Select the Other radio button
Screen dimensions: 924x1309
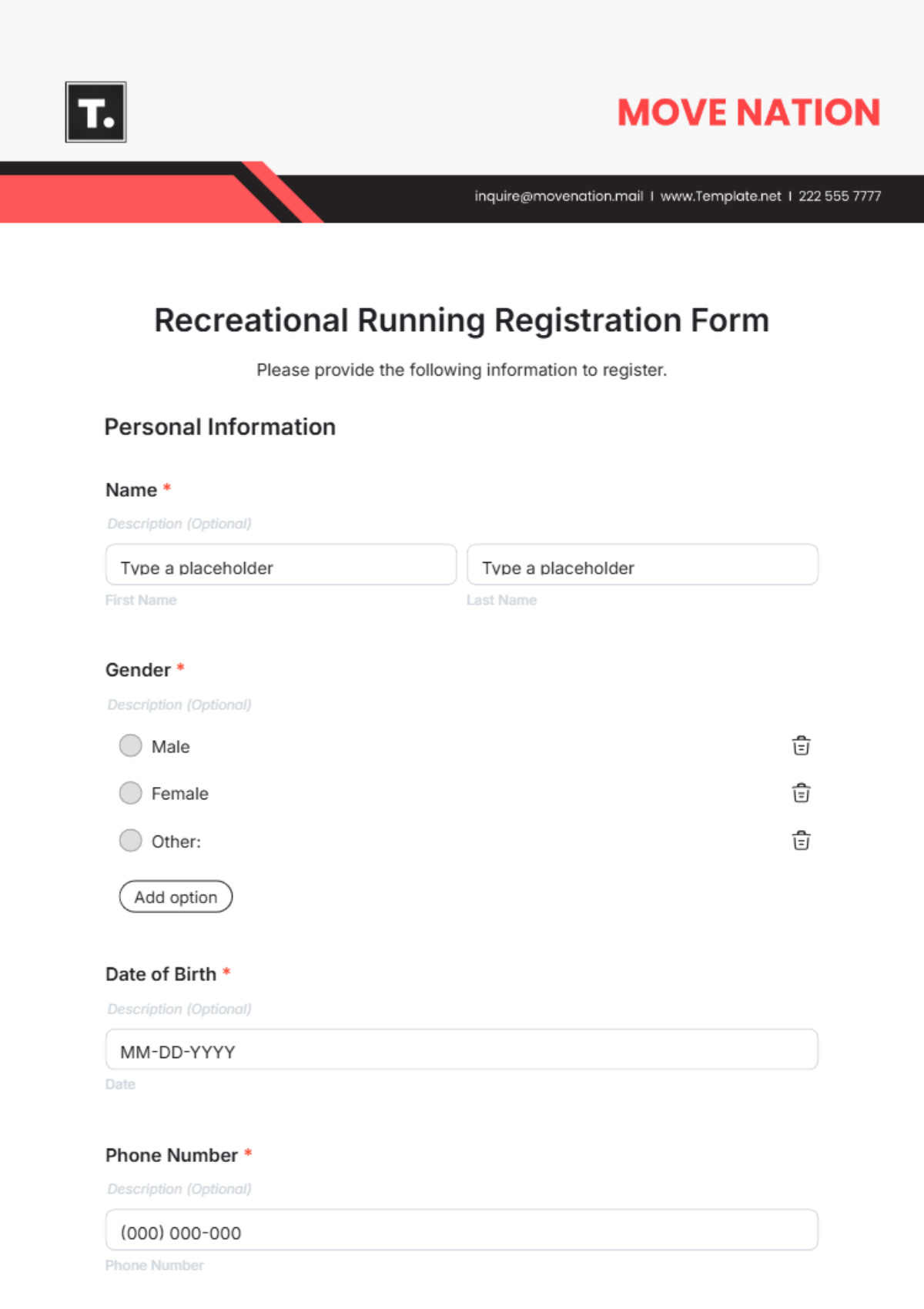click(x=131, y=840)
